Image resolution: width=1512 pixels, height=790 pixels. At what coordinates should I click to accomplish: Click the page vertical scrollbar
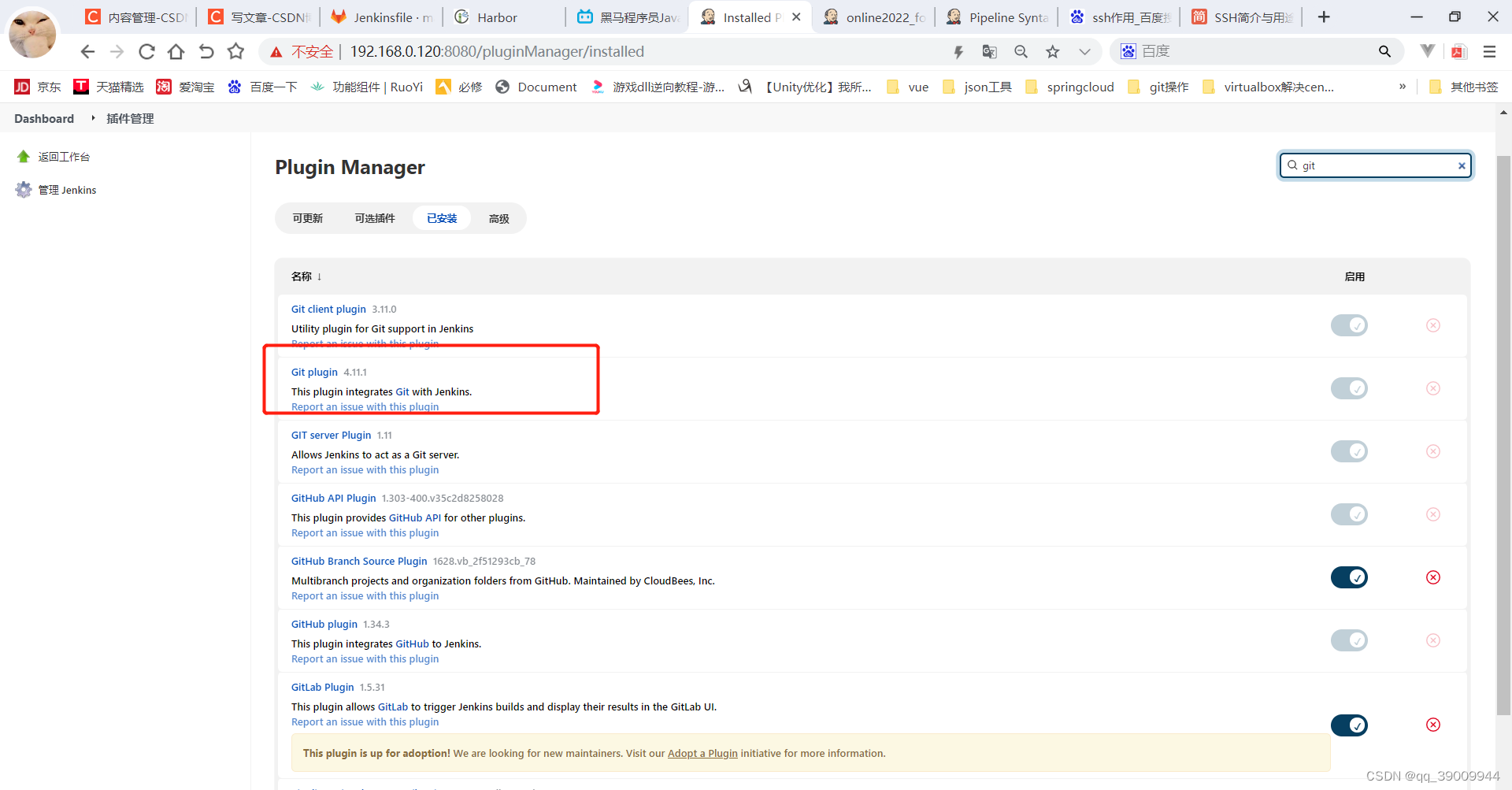click(x=1503, y=435)
